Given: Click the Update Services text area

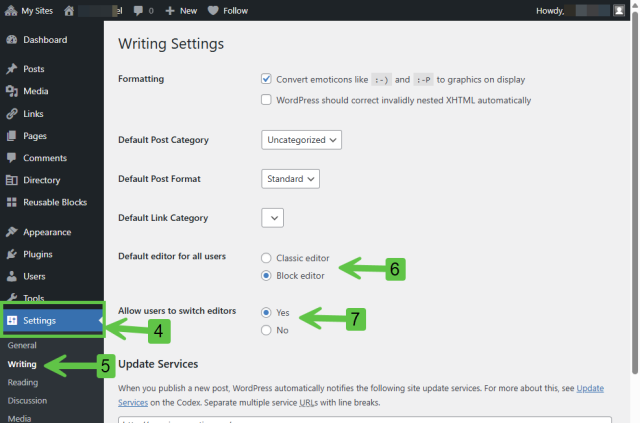Looking at the screenshot, I should pyautogui.click(x=365, y=420).
